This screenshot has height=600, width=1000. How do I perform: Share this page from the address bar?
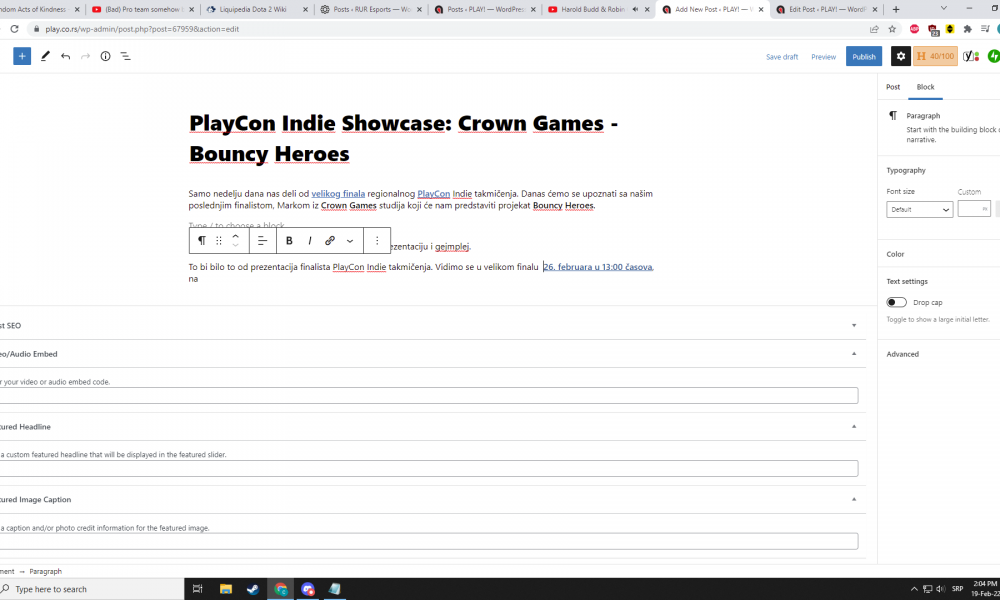(874, 29)
